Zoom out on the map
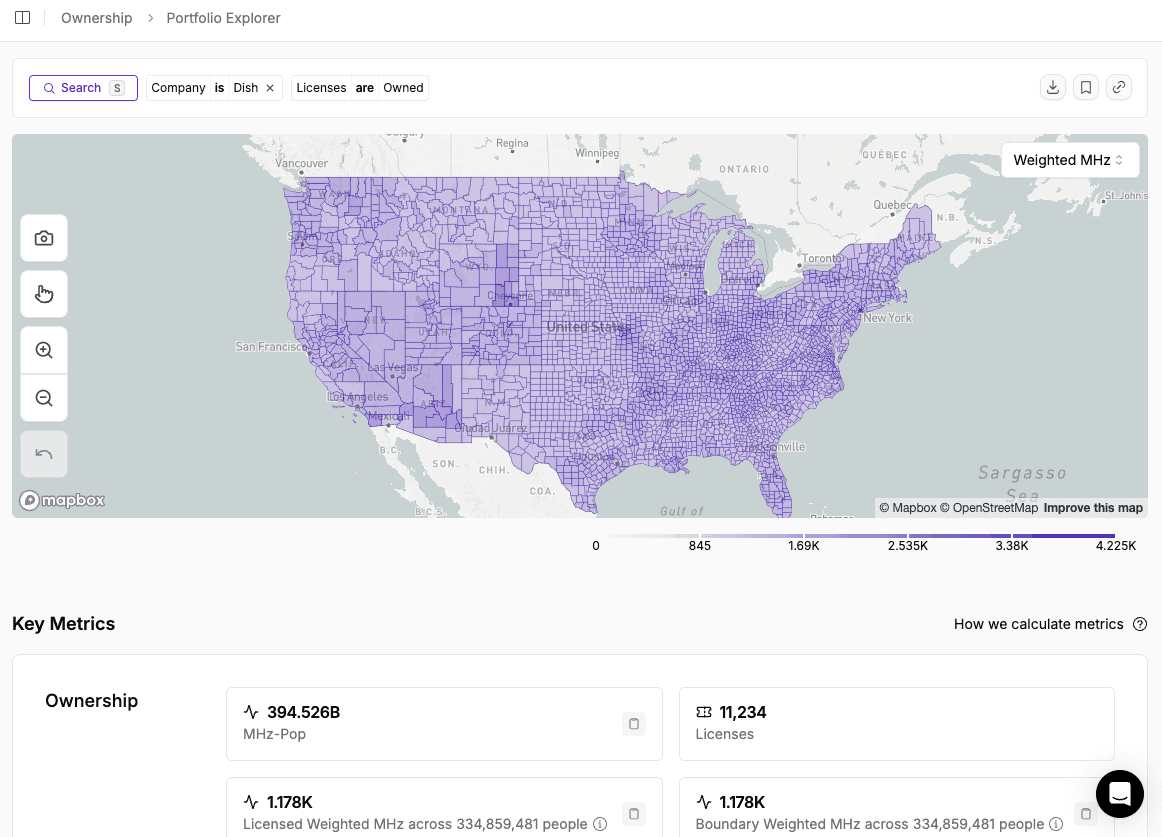 click(44, 398)
